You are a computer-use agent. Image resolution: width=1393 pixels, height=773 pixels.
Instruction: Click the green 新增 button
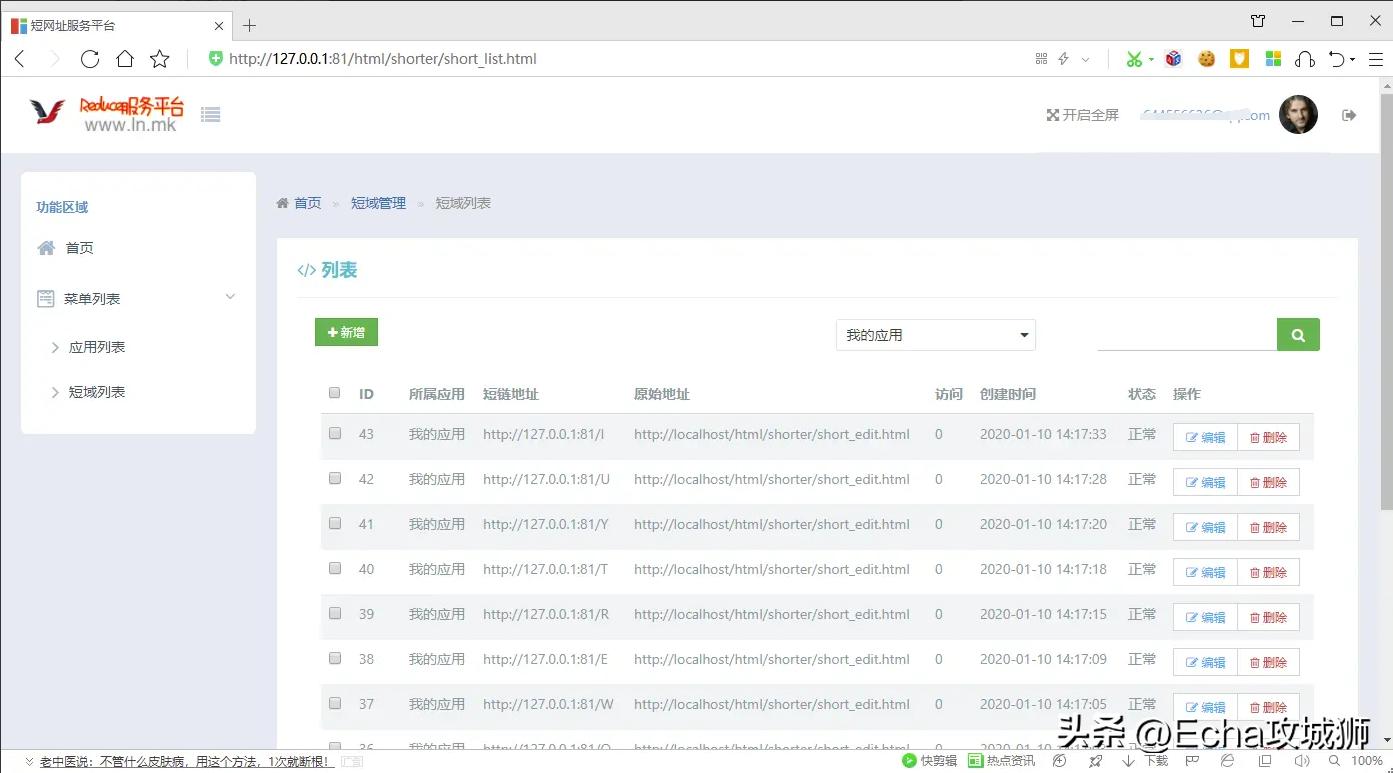[x=346, y=331]
